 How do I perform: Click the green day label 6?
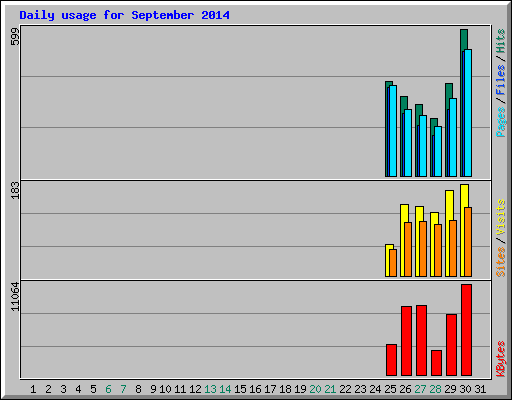click(108, 389)
